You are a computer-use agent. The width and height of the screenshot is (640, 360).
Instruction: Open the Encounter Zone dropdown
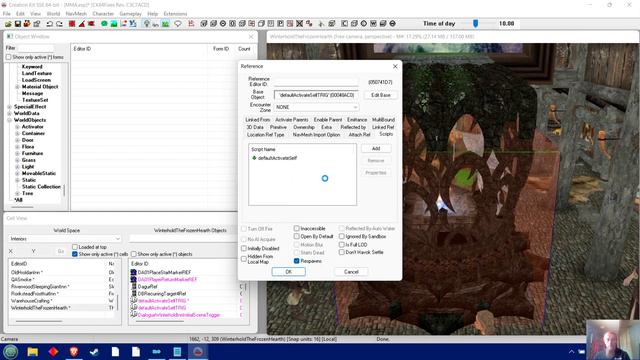pyautogui.click(x=317, y=107)
